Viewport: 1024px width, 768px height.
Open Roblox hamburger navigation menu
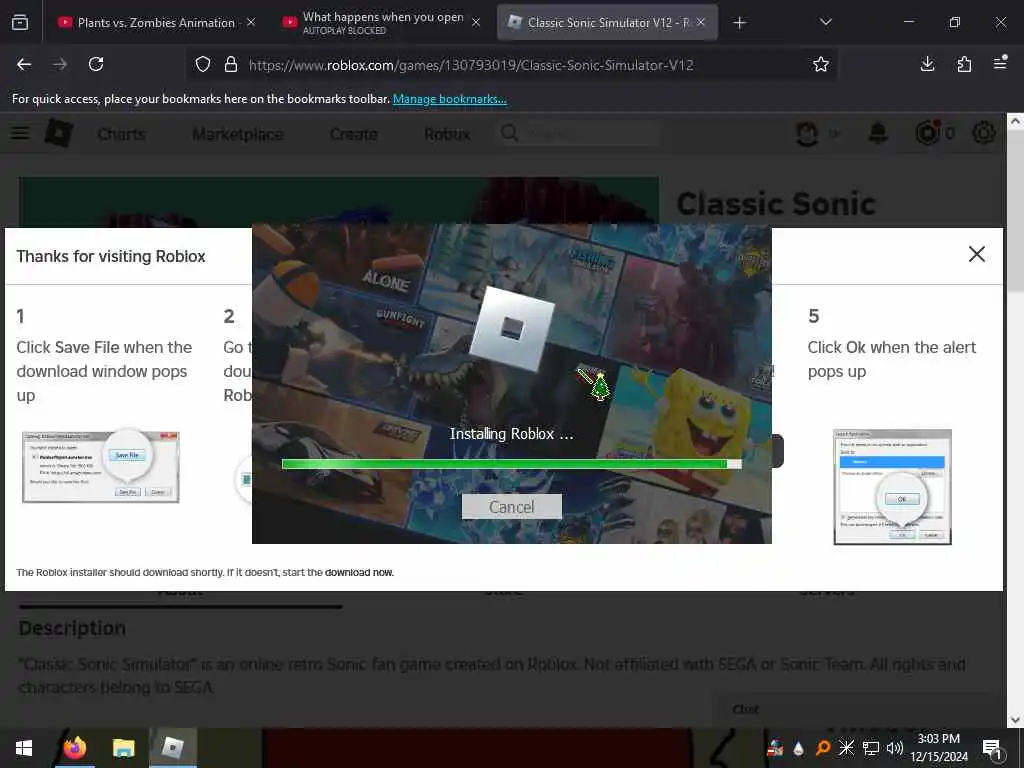click(x=20, y=133)
